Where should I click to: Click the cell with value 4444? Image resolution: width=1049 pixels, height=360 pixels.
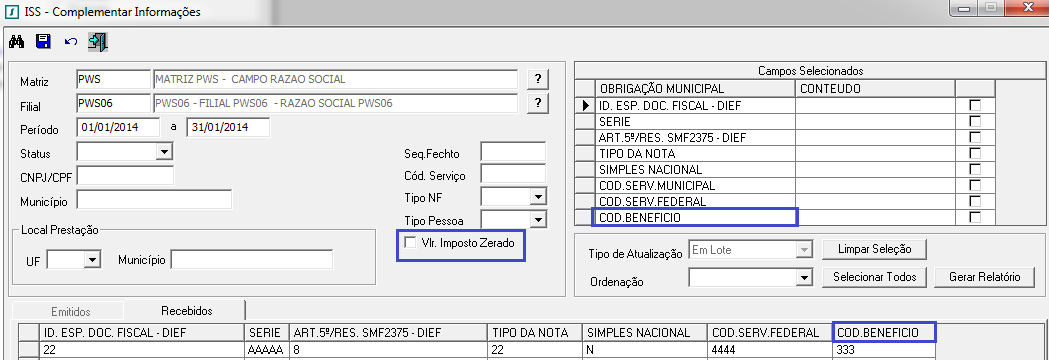pos(769,349)
